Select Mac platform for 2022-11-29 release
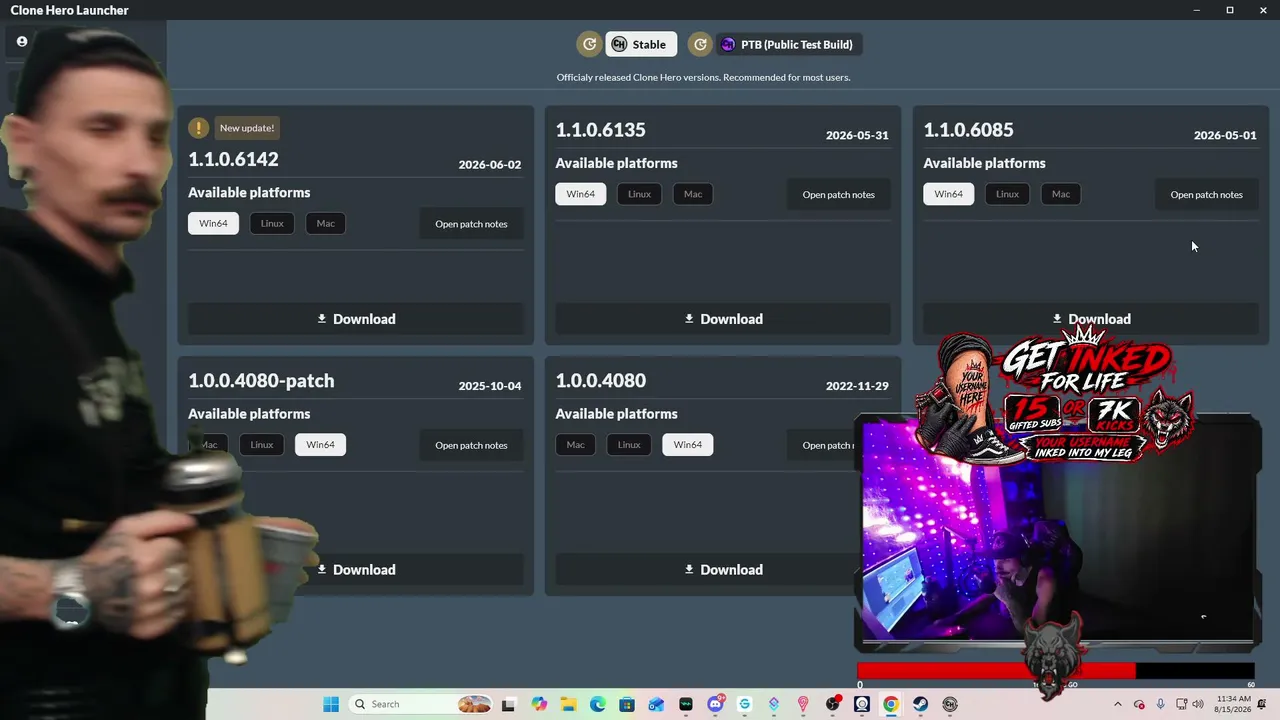 [x=576, y=445]
